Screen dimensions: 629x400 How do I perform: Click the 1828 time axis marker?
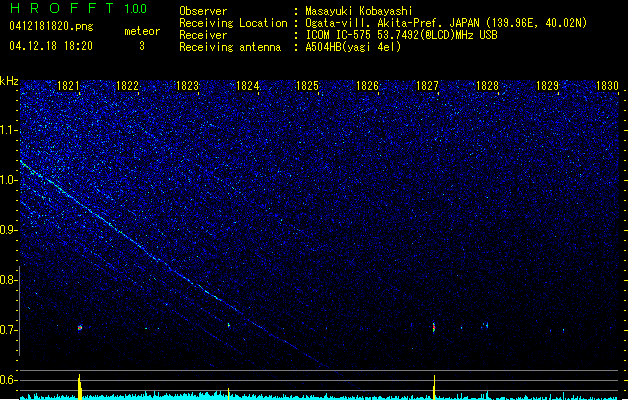487,86
